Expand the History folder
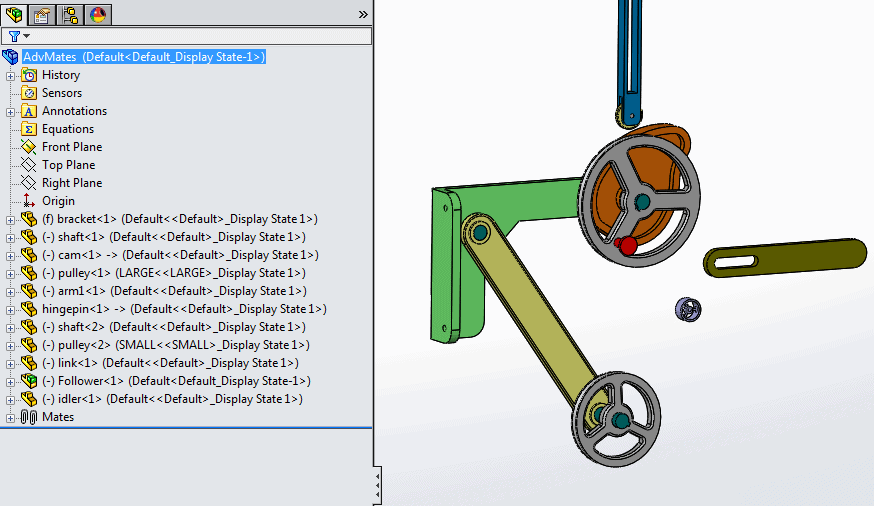874x506 pixels. (x=11, y=75)
